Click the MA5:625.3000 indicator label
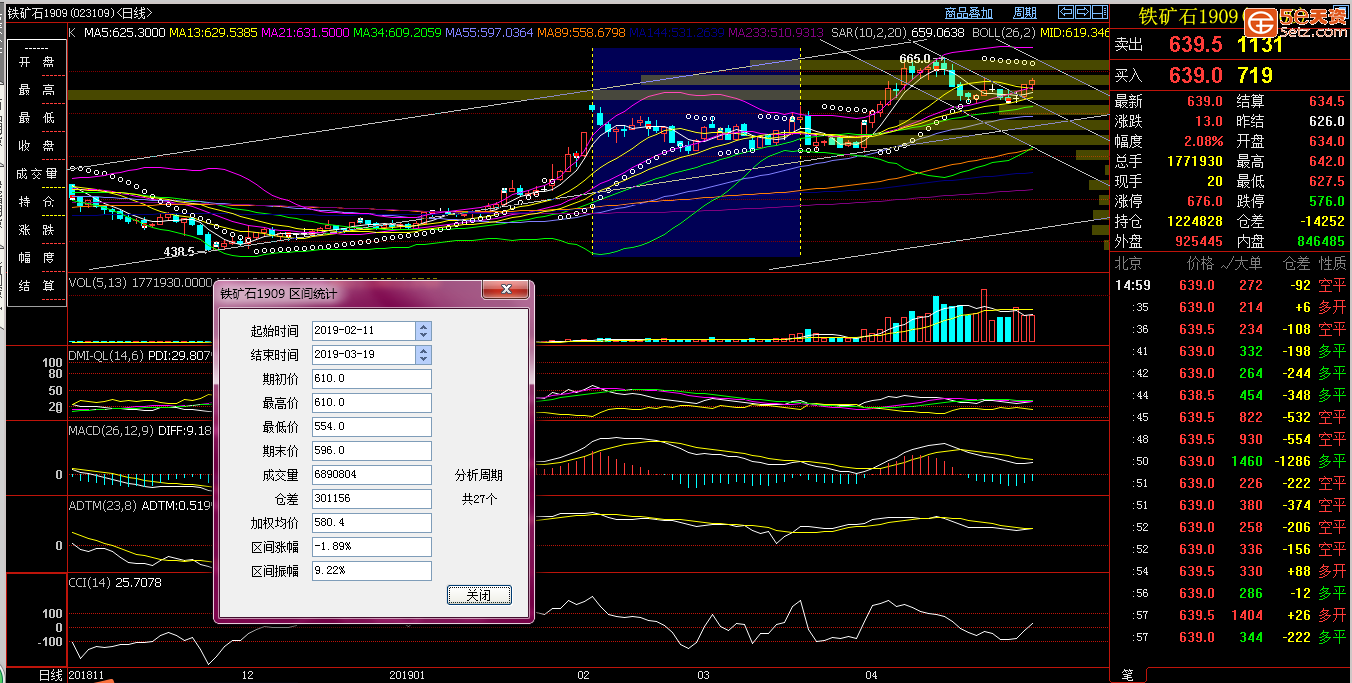 [125, 33]
